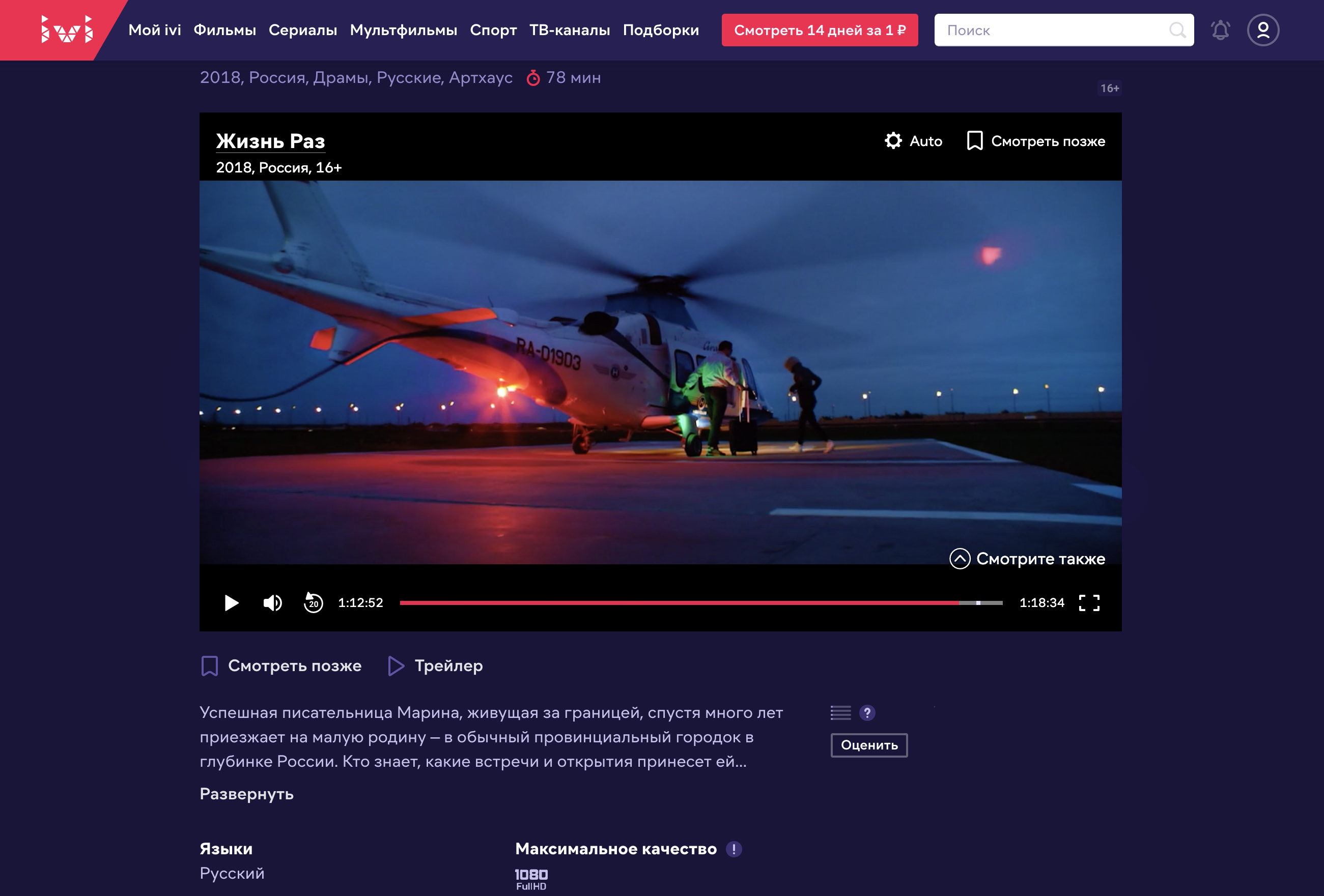
Task: Open notifications bell icon
Action: (1220, 30)
